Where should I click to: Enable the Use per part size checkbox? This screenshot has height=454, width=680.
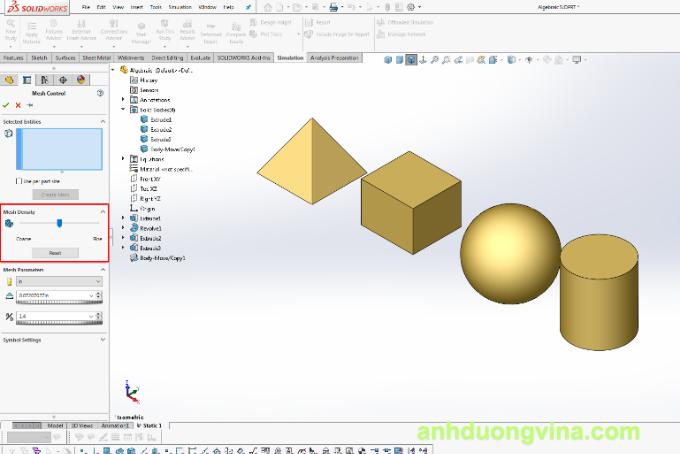point(19,181)
